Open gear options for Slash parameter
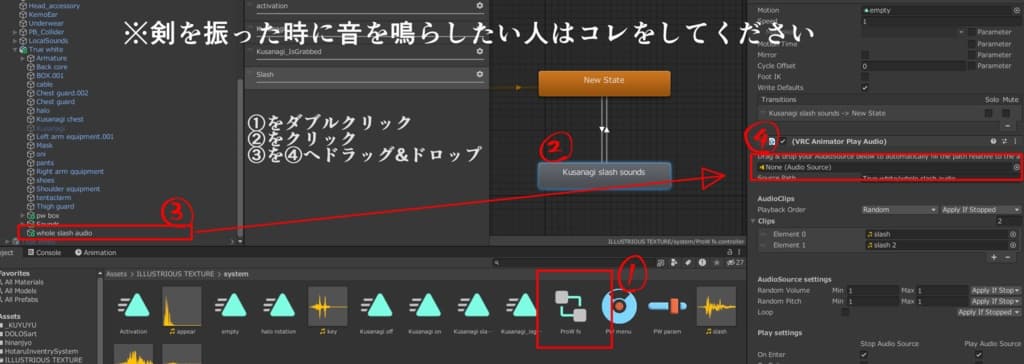 point(479,74)
